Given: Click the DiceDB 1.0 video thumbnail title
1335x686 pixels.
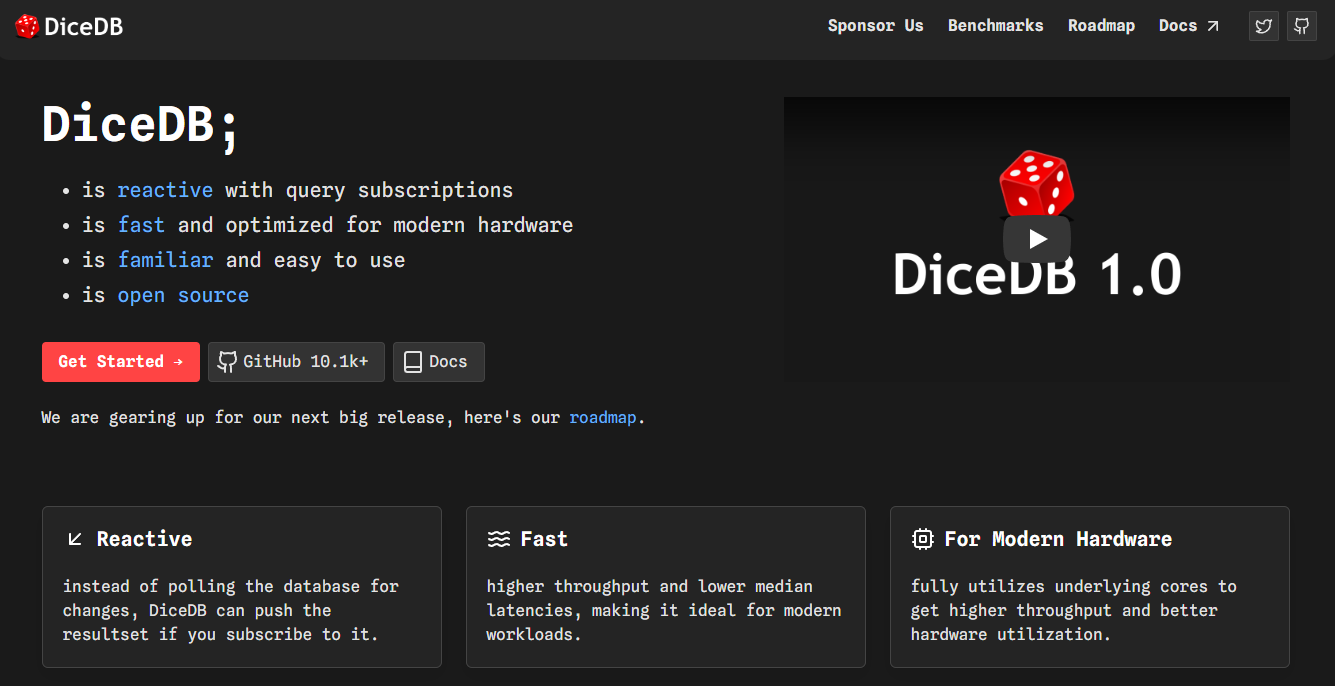Looking at the screenshot, I should (1037, 273).
